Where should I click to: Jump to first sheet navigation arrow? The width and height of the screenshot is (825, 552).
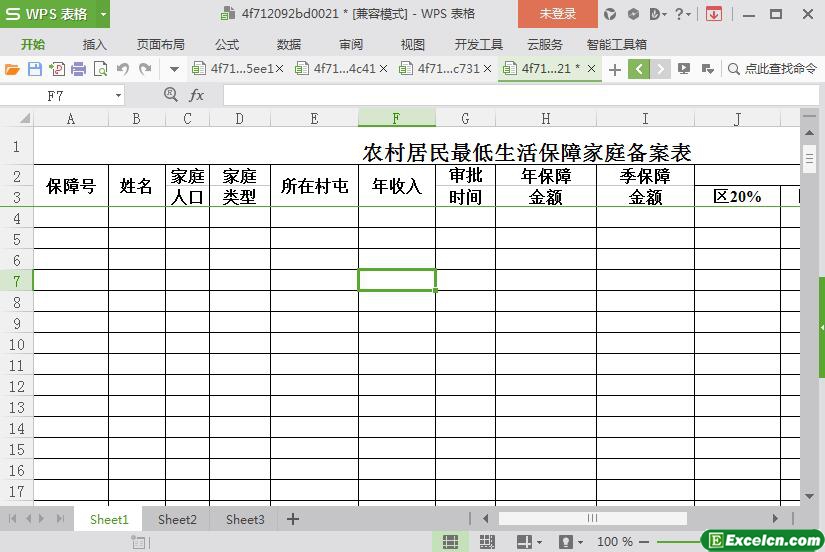(12, 519)
